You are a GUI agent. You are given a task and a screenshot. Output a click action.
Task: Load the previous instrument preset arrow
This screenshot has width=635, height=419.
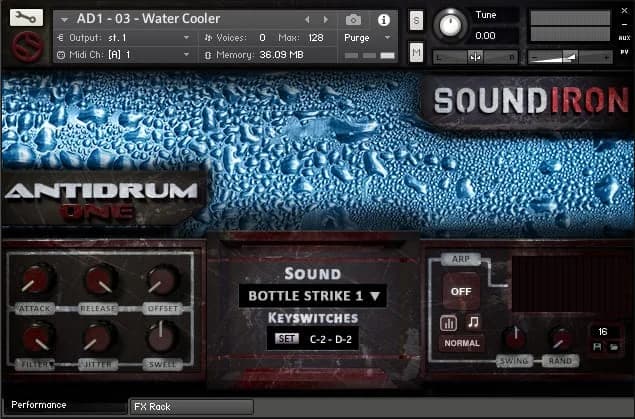click(x=307, y=19)
